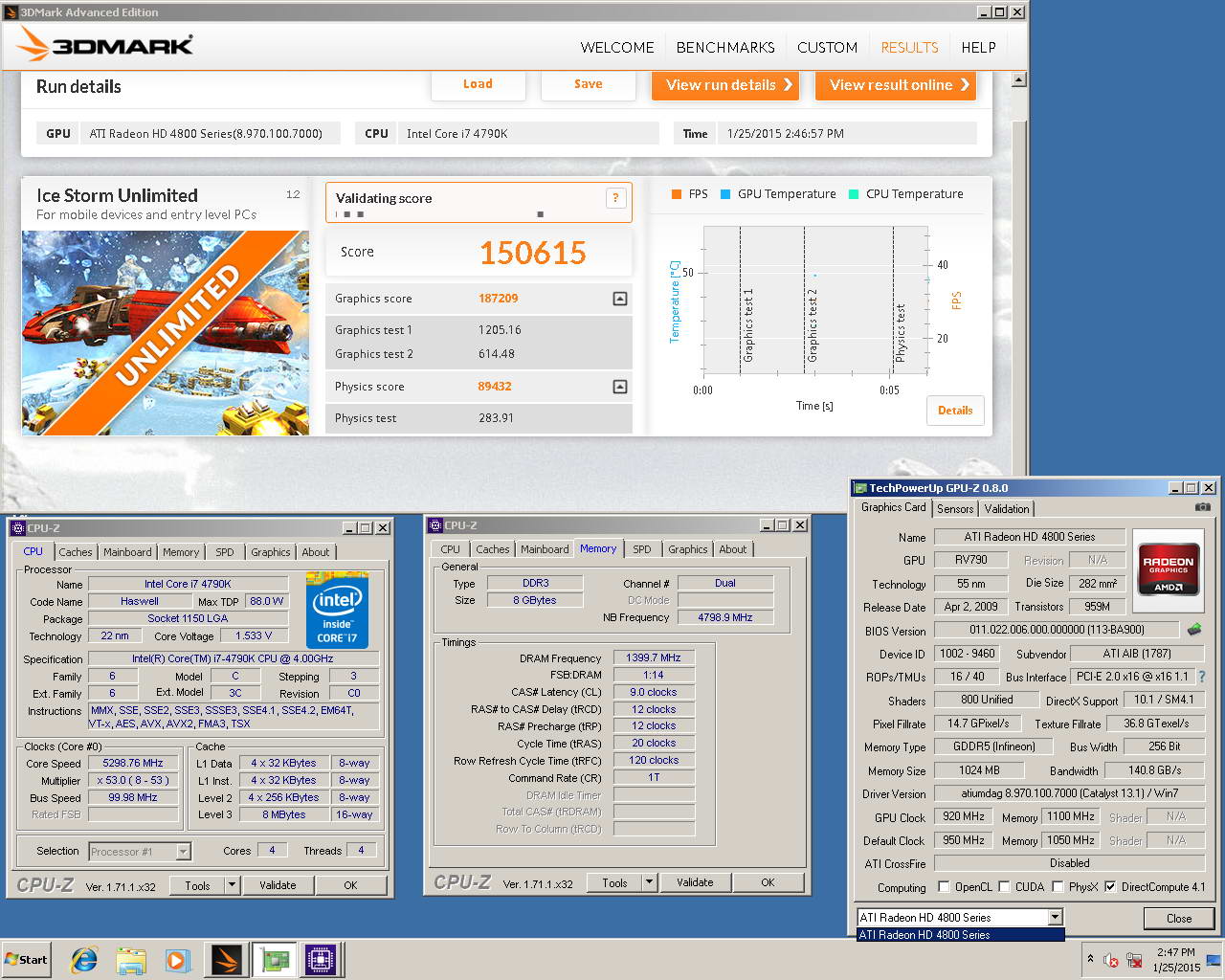Screen dimensions: 1225x980
Task: Click the GPU Clock 920 MHz field
Action: (964, 816)
